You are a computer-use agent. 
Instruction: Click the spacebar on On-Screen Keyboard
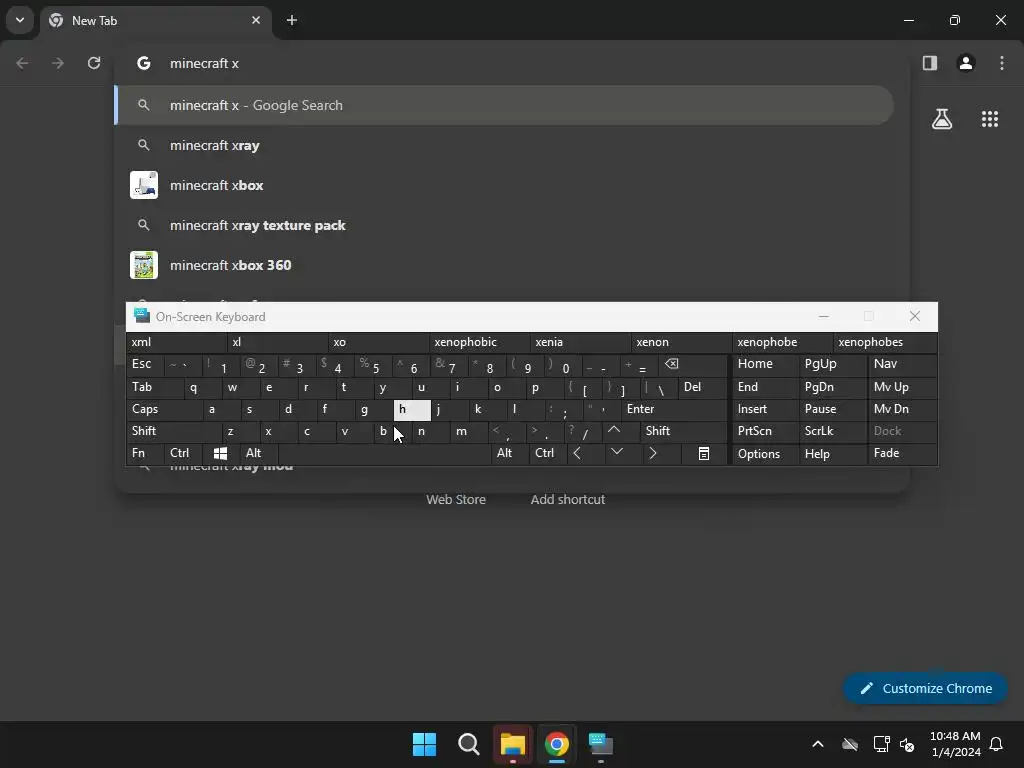click(x=384, y=453)
